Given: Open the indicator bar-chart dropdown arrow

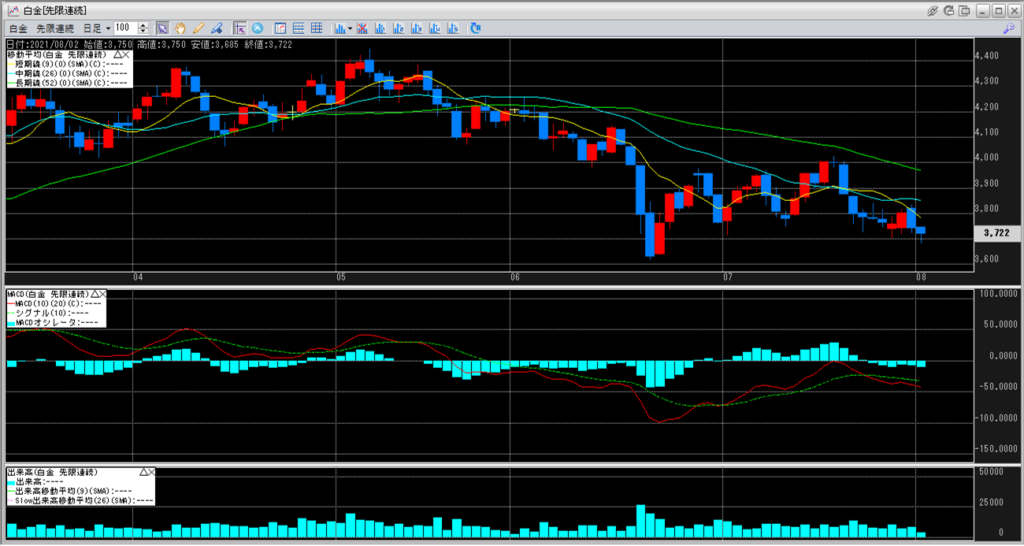Looking at the screenshot, I should click(x=350, y=28).
